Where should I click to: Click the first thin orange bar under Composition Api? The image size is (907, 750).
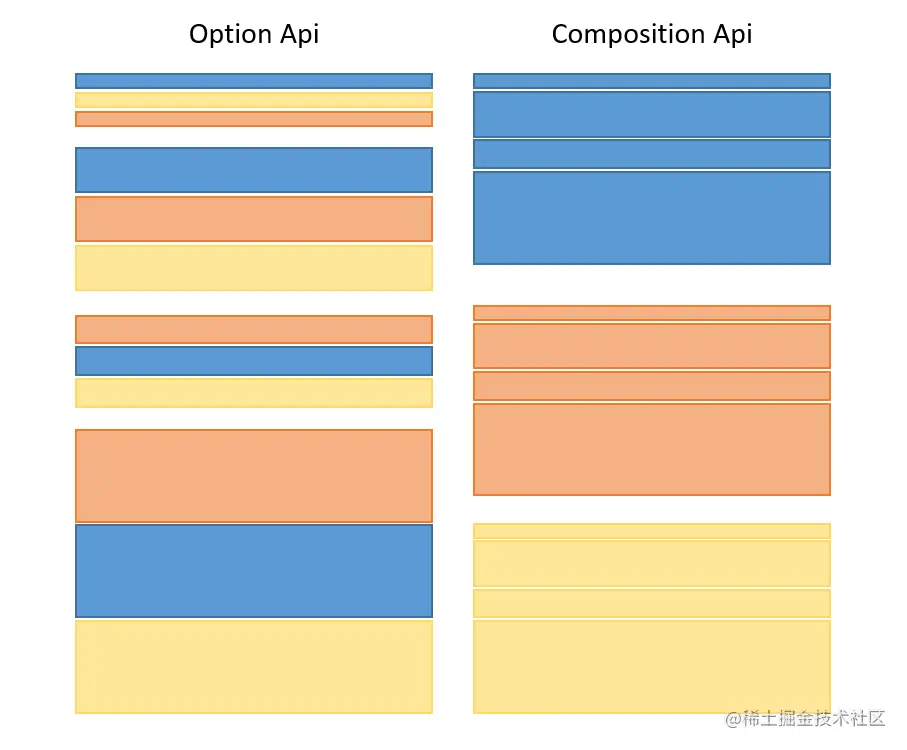(651, 313)
